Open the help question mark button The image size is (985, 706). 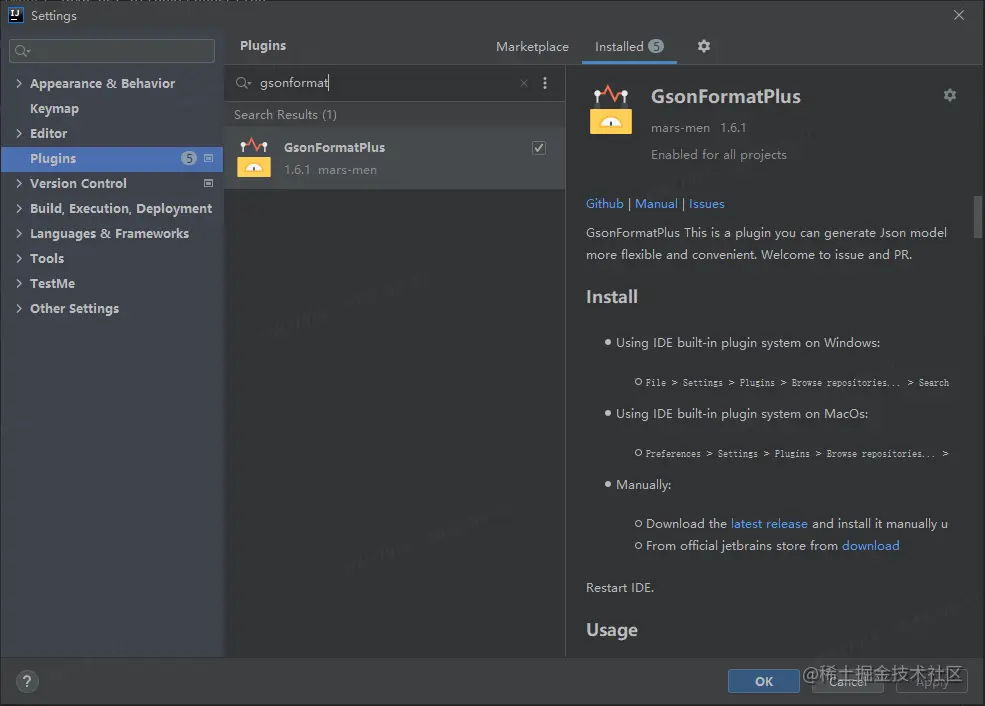[27, 682]
